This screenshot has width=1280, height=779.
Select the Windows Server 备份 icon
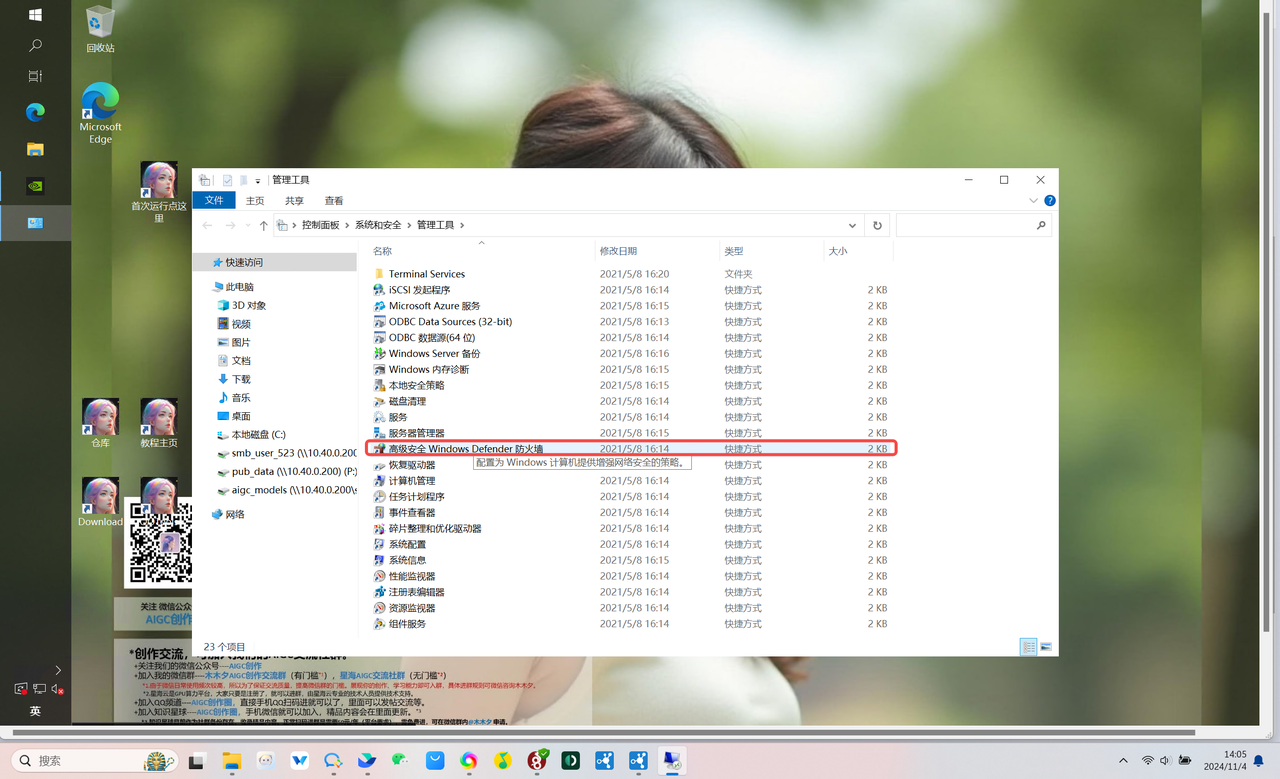coord(379,353)
